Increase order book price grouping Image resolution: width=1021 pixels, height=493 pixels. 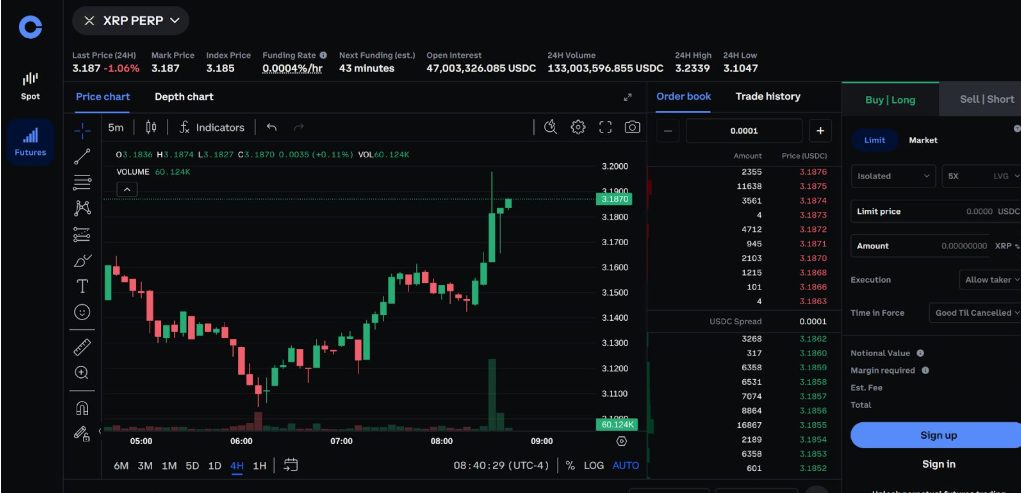point(820,131)
